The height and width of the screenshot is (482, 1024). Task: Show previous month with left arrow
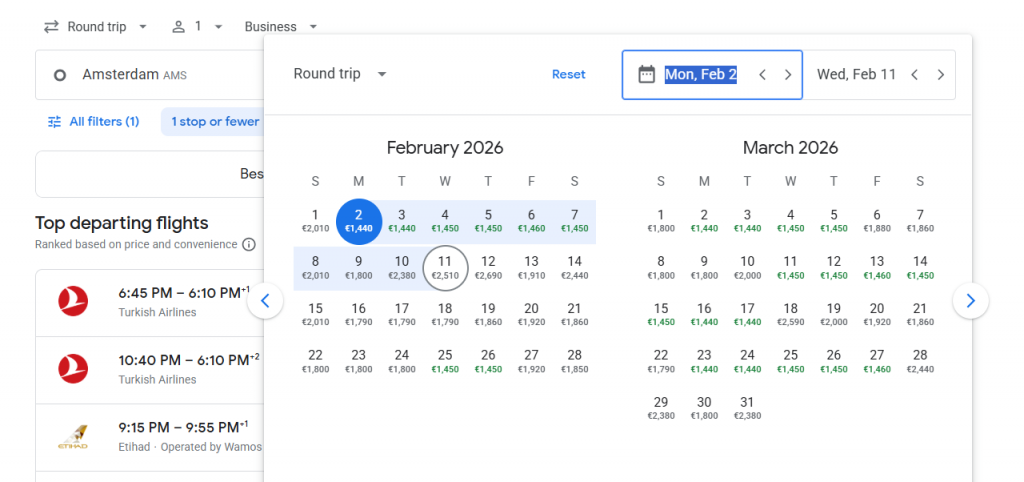[x=265, y=300]
